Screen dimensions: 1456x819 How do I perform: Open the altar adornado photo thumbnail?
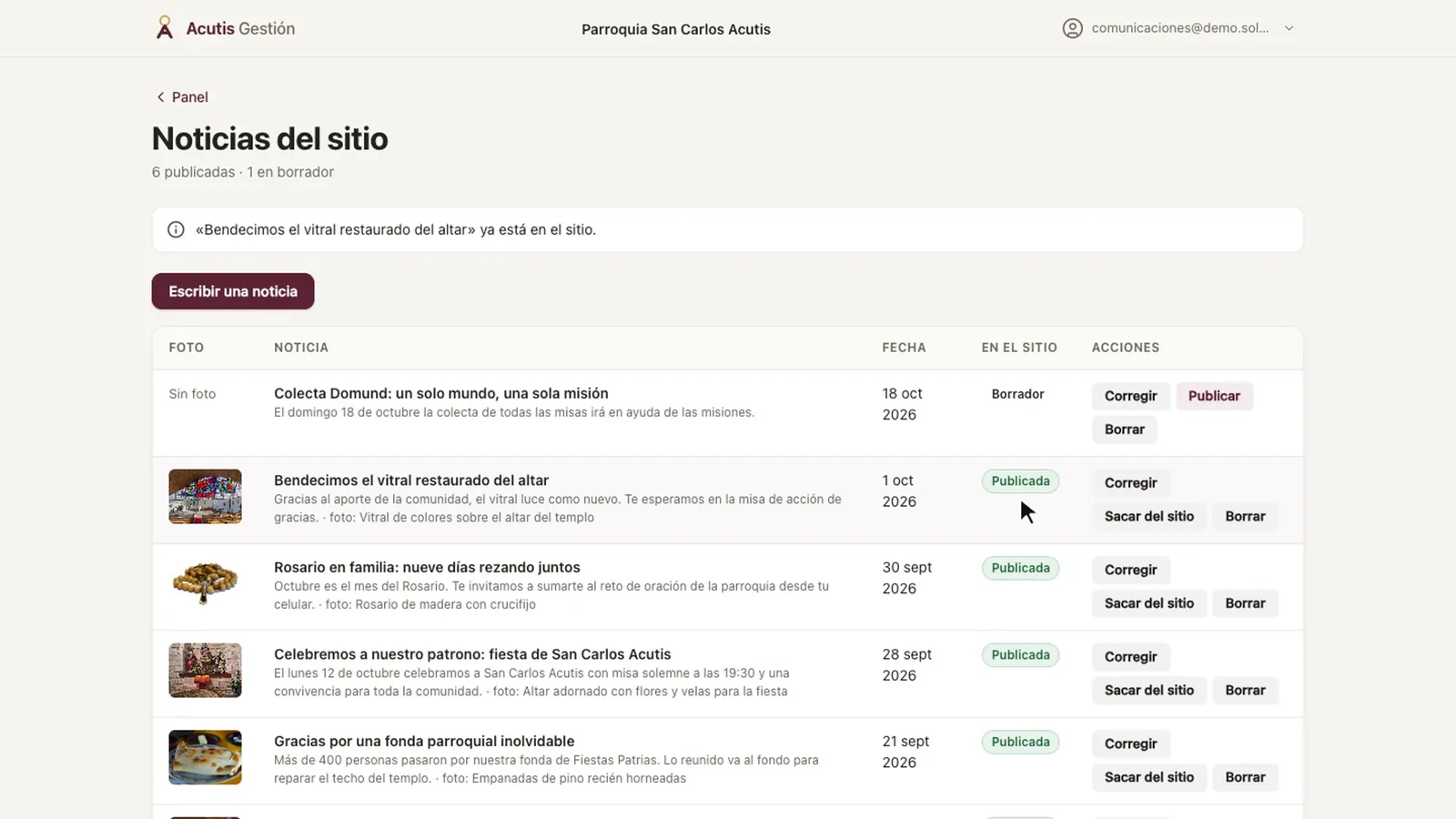pyautogui.click(x=205, y=671)
